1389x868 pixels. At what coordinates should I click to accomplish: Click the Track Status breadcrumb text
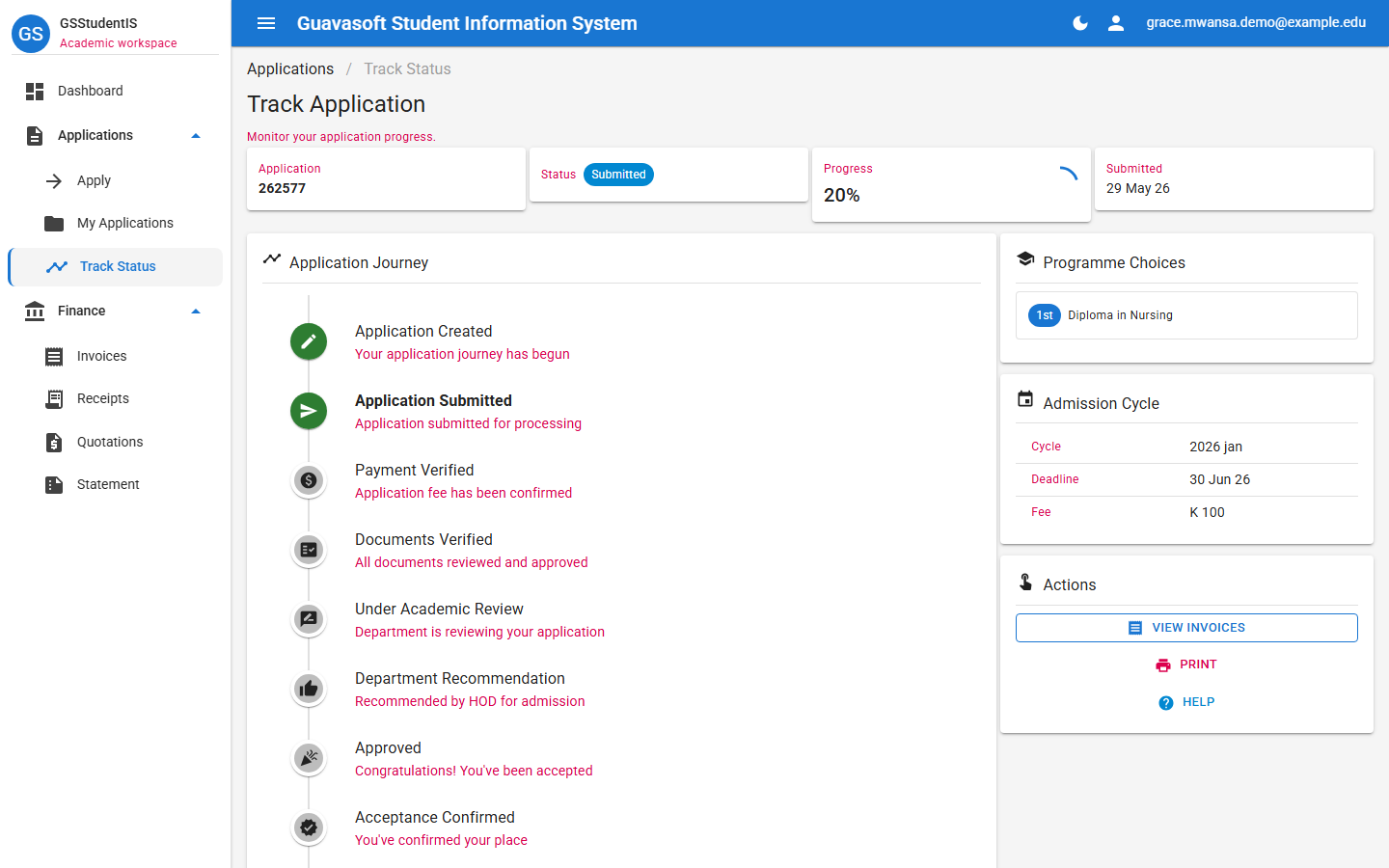tap(407, 69)
